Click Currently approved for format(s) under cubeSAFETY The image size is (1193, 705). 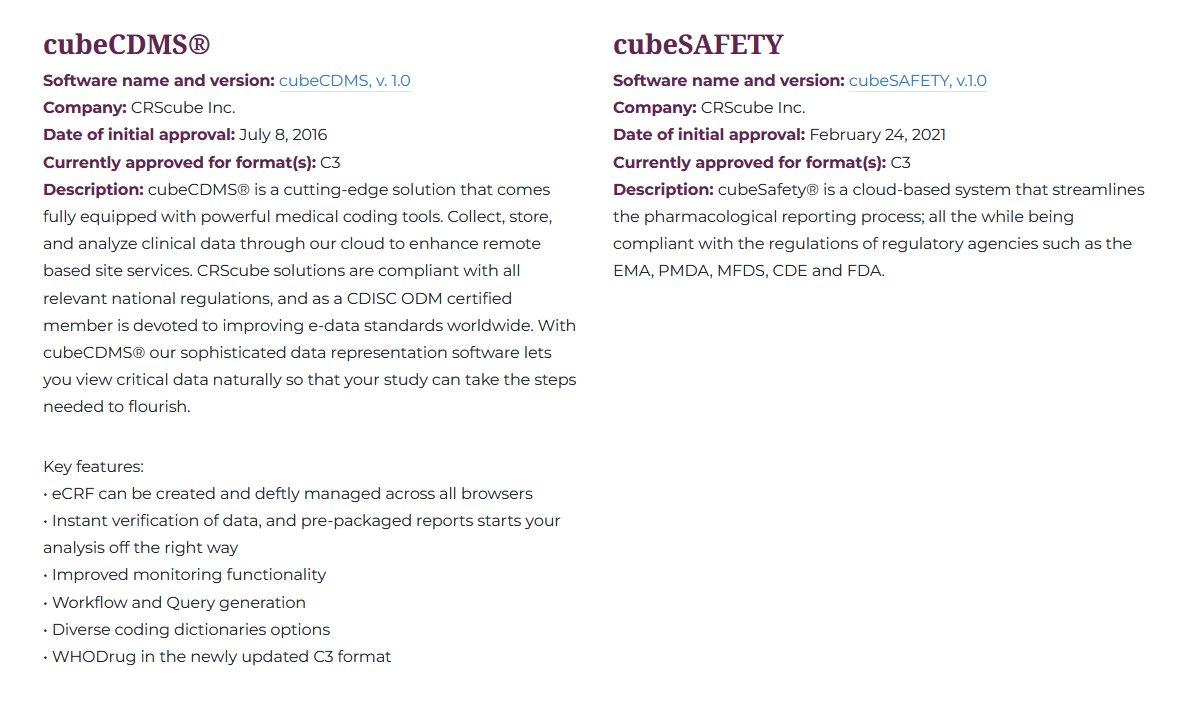749,163
